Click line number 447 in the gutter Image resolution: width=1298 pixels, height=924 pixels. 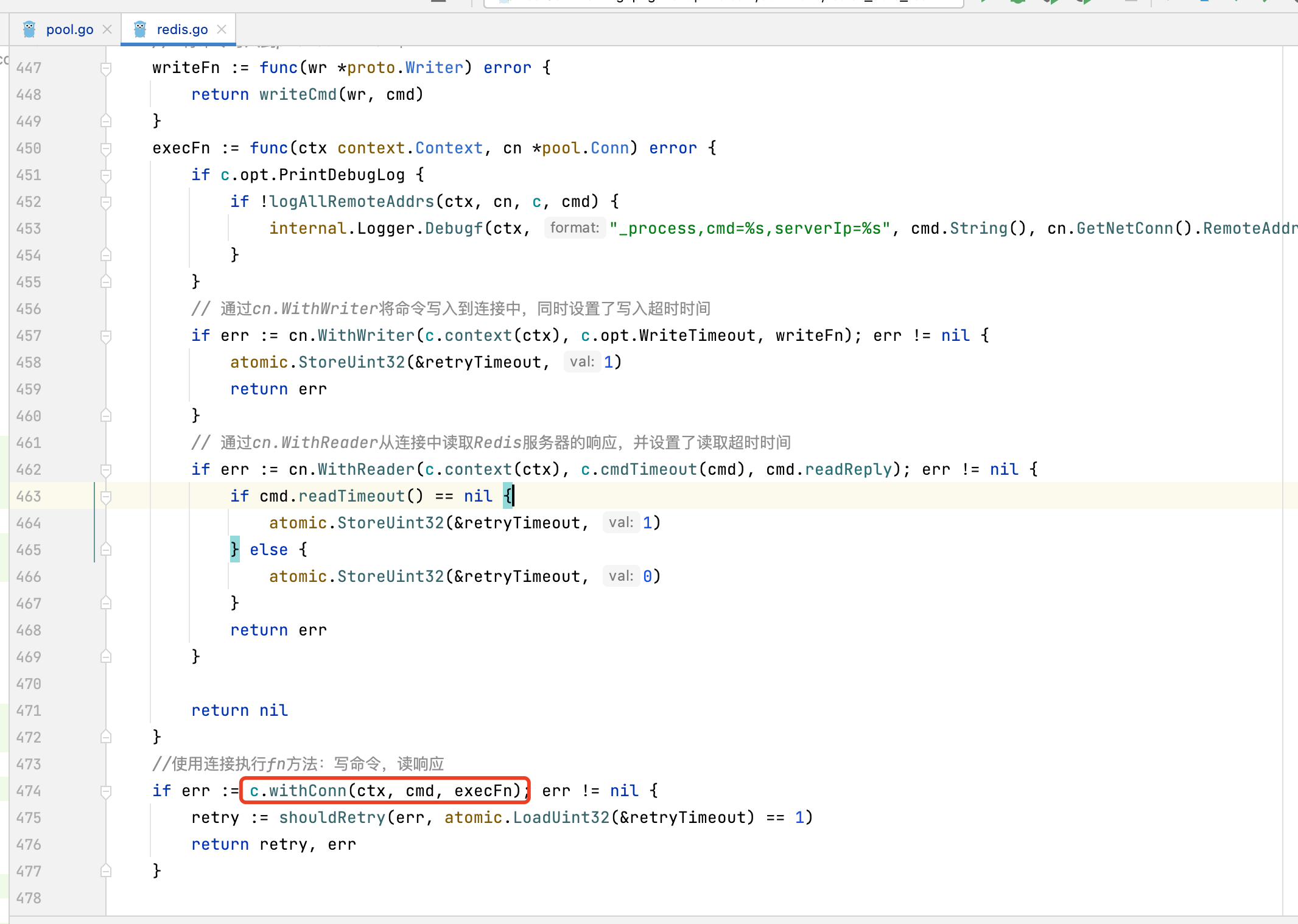click(x=29, y=68)
